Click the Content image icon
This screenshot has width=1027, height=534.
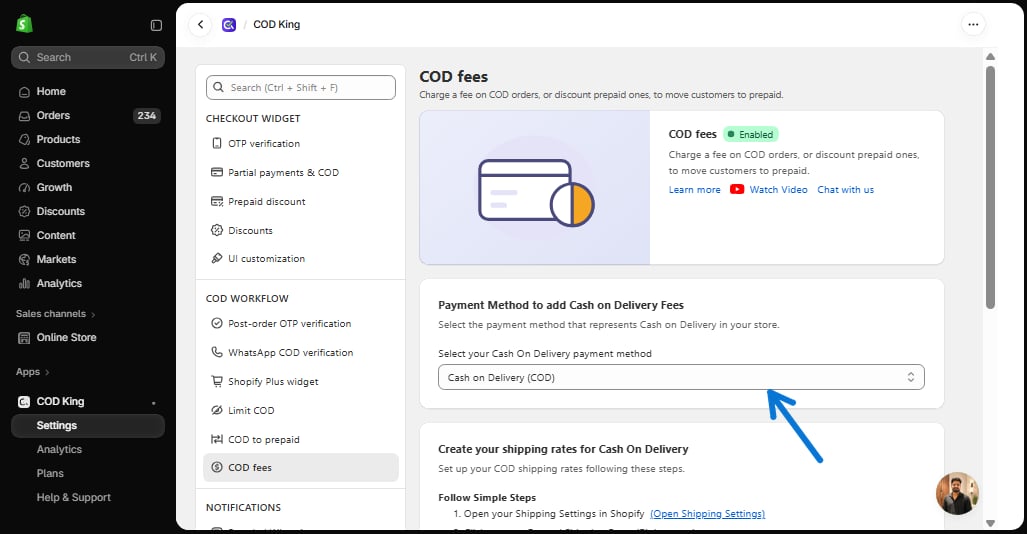pyautogui.click(x=24, y=235)
